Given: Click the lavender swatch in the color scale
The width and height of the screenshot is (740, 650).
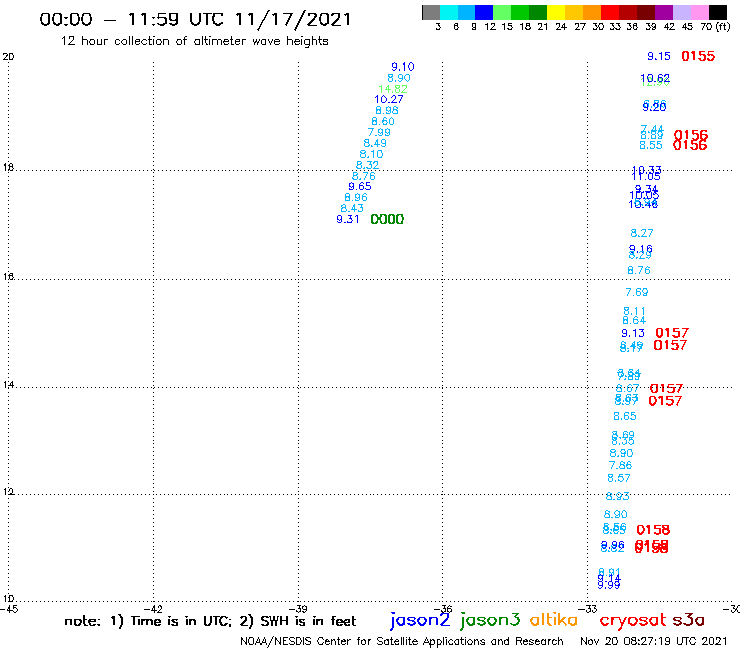Looking at the screenshot, I should click(x=682, y=12).
